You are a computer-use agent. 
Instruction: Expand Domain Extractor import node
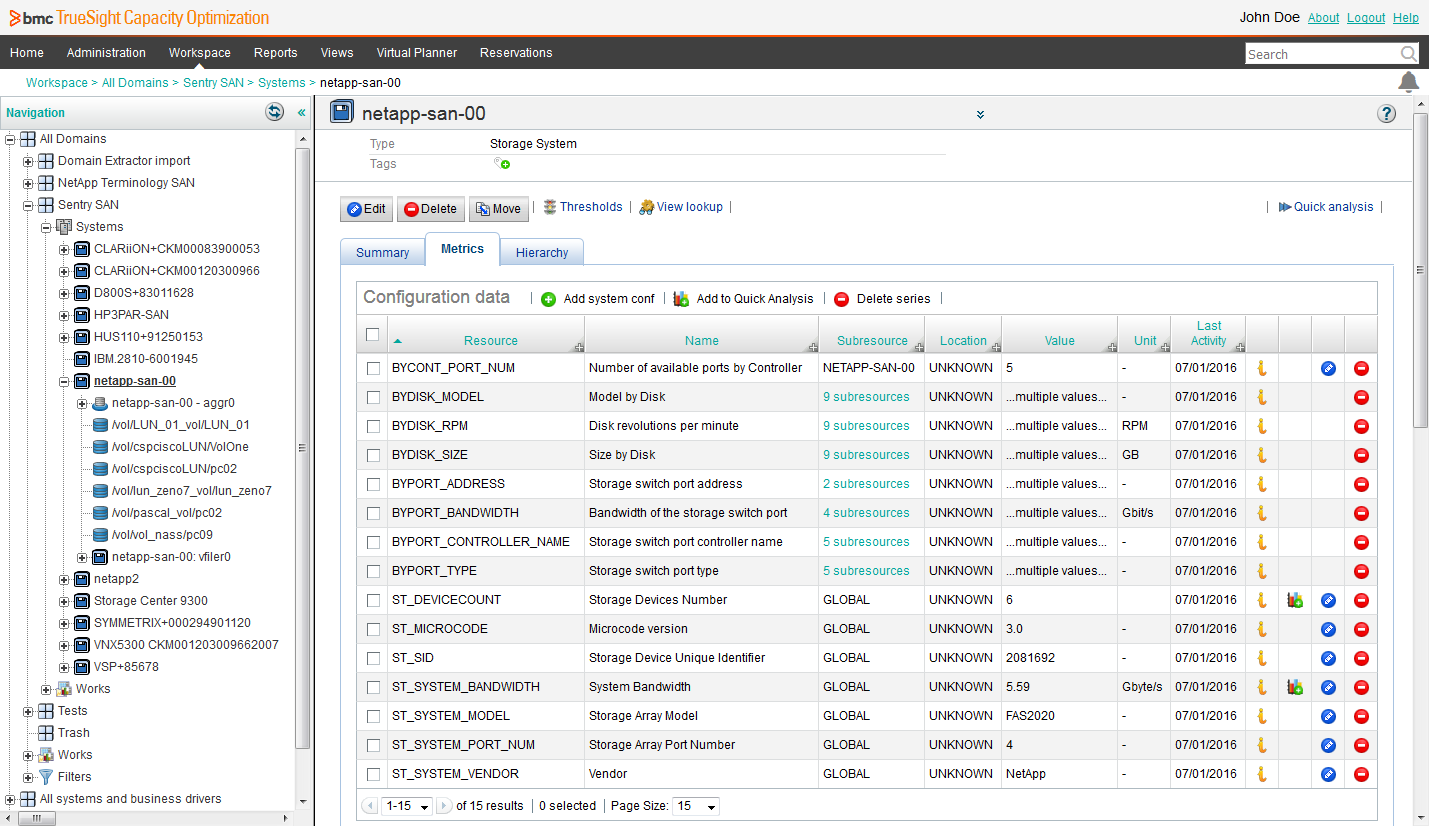pyautogui.click(x=28, y=161)
